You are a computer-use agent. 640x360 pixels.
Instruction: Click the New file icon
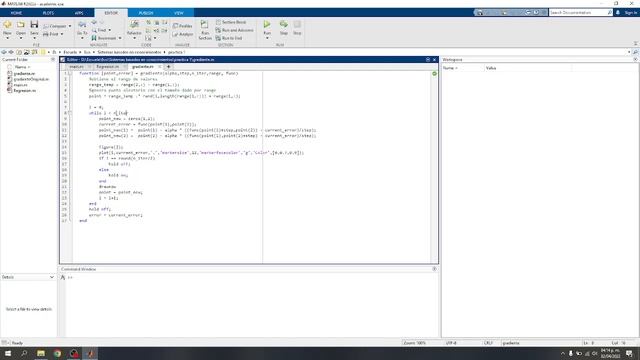pos(7,24)
